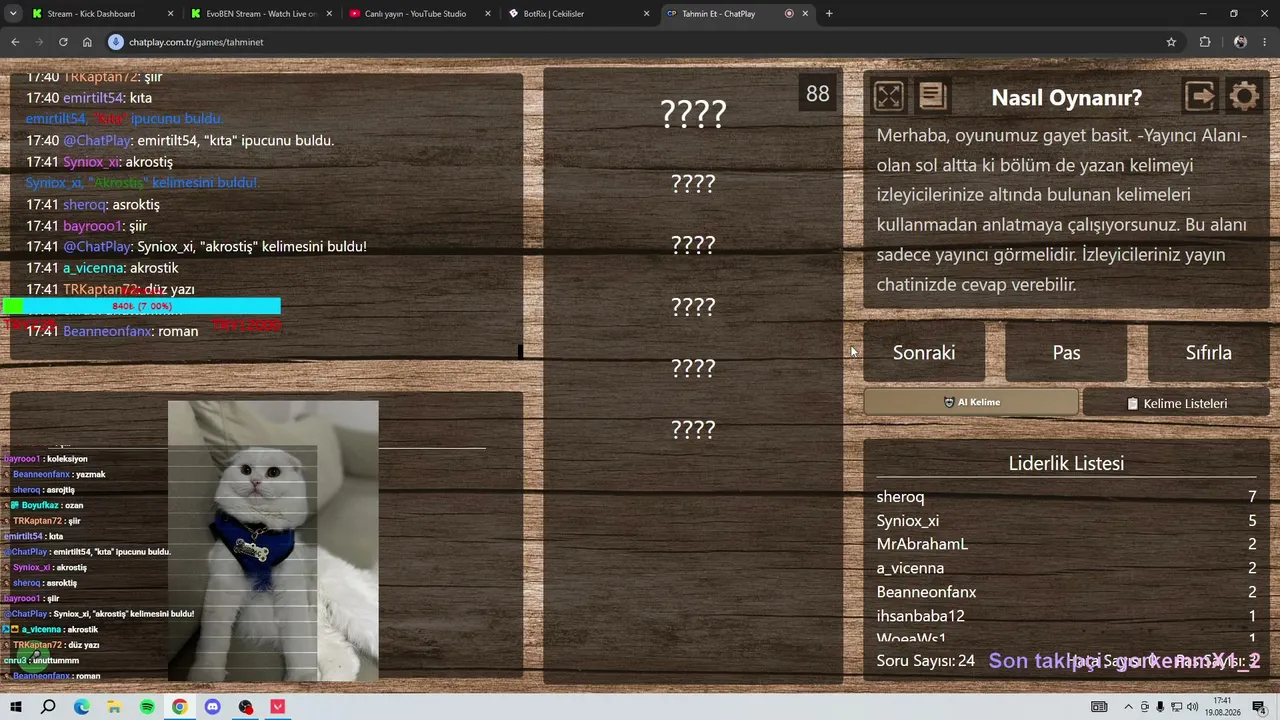This screenshot has height=720, width=1280.
Task: Open the notification center
Action: click(1259, 707)
